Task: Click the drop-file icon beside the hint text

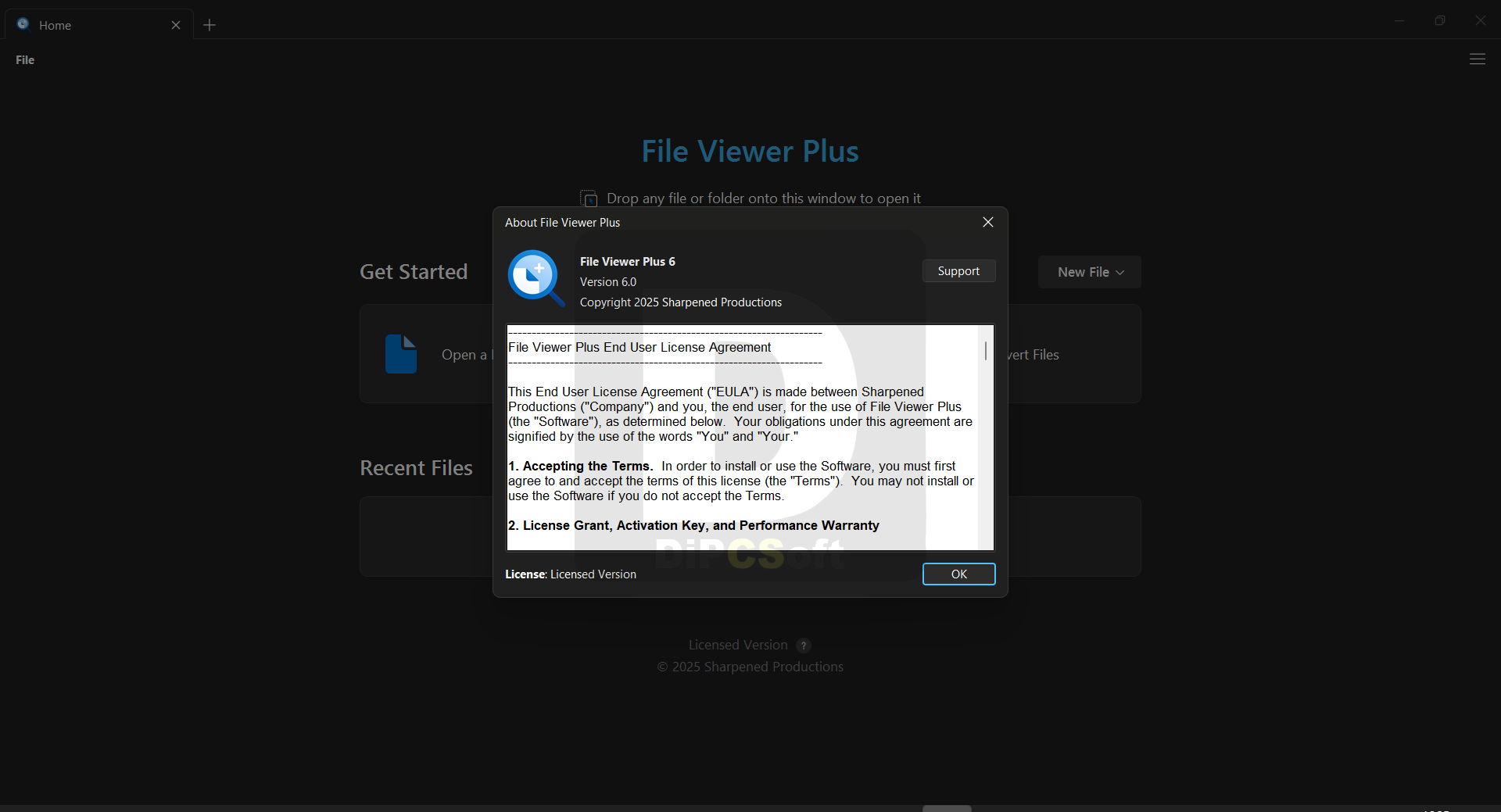Action: pyautogui.click(x=589, y=199)
